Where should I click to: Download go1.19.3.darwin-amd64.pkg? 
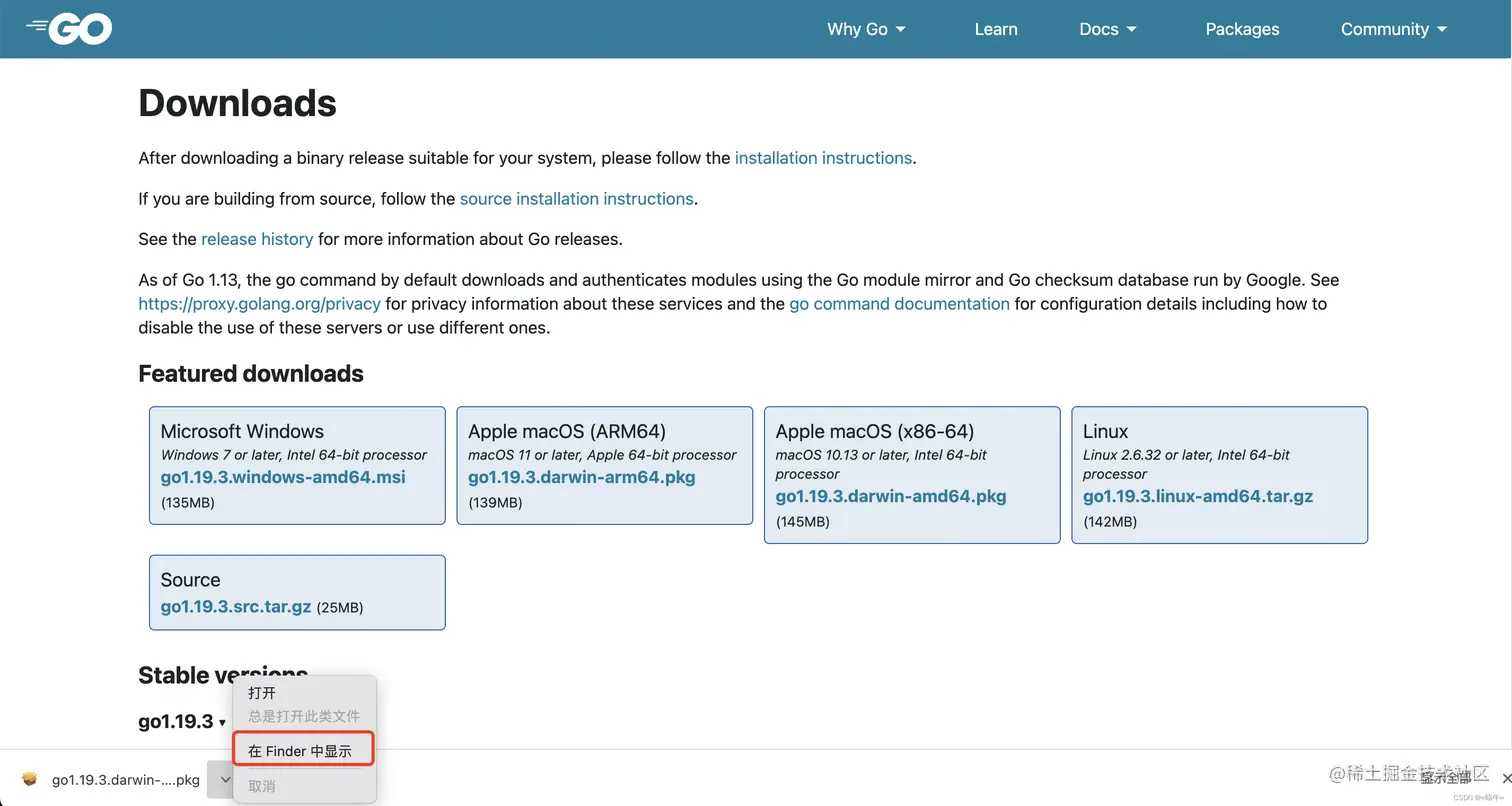891,496
